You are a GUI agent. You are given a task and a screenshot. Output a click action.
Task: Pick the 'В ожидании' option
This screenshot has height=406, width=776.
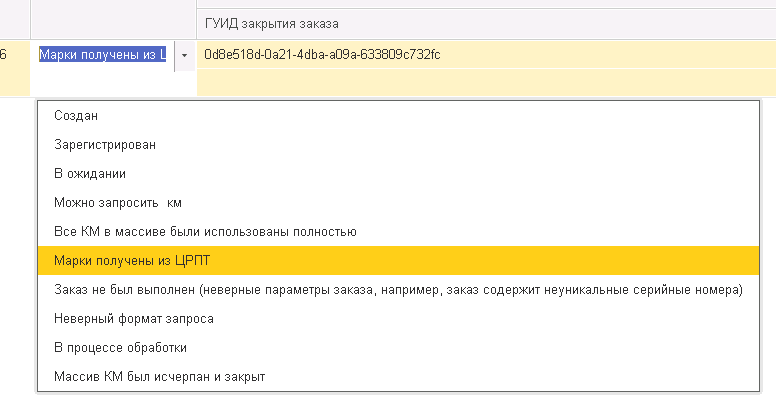pyautogui.click(x=89, y=174)
